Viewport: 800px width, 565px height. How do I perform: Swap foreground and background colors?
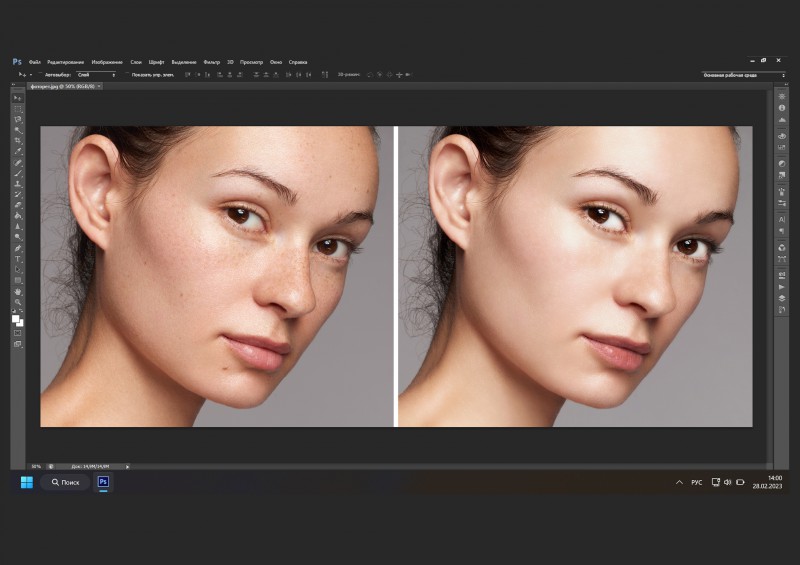[x=21, y=311]
